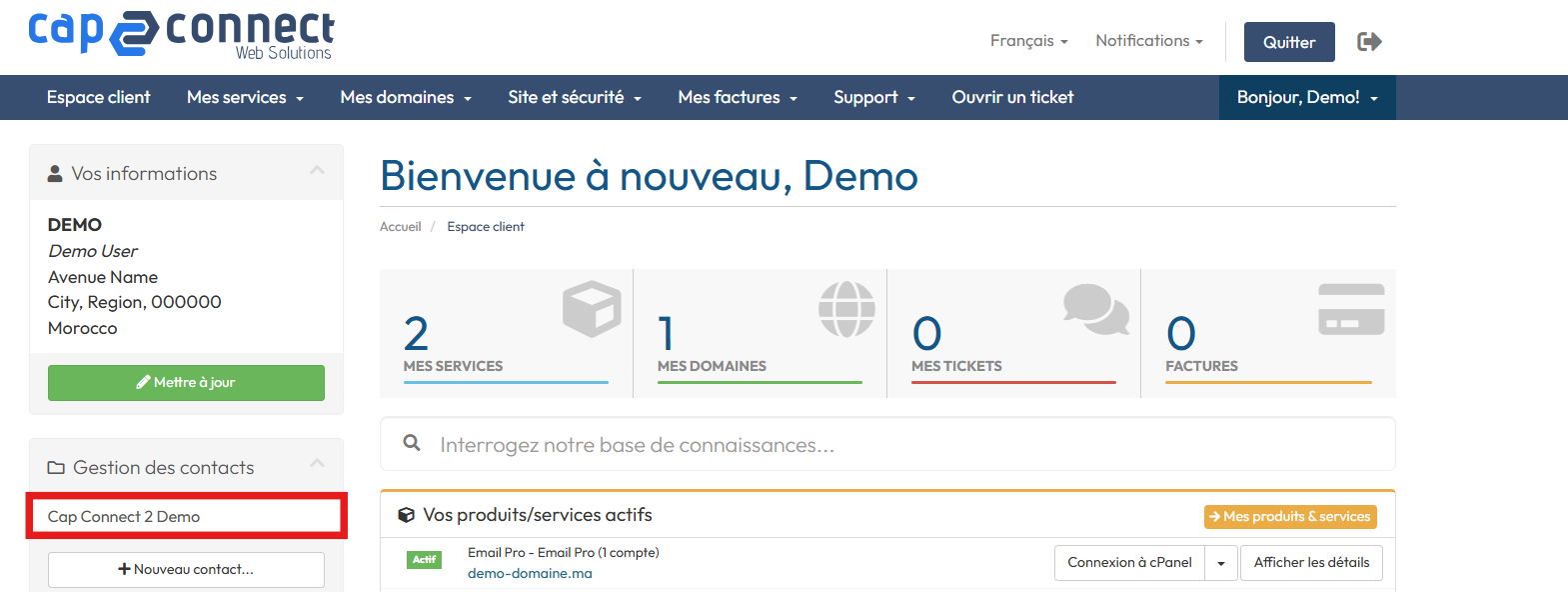Viewport: 1568px width, 592px height.
Task: Click the Connexion à cPanel button
Action: coord(1129,563)
